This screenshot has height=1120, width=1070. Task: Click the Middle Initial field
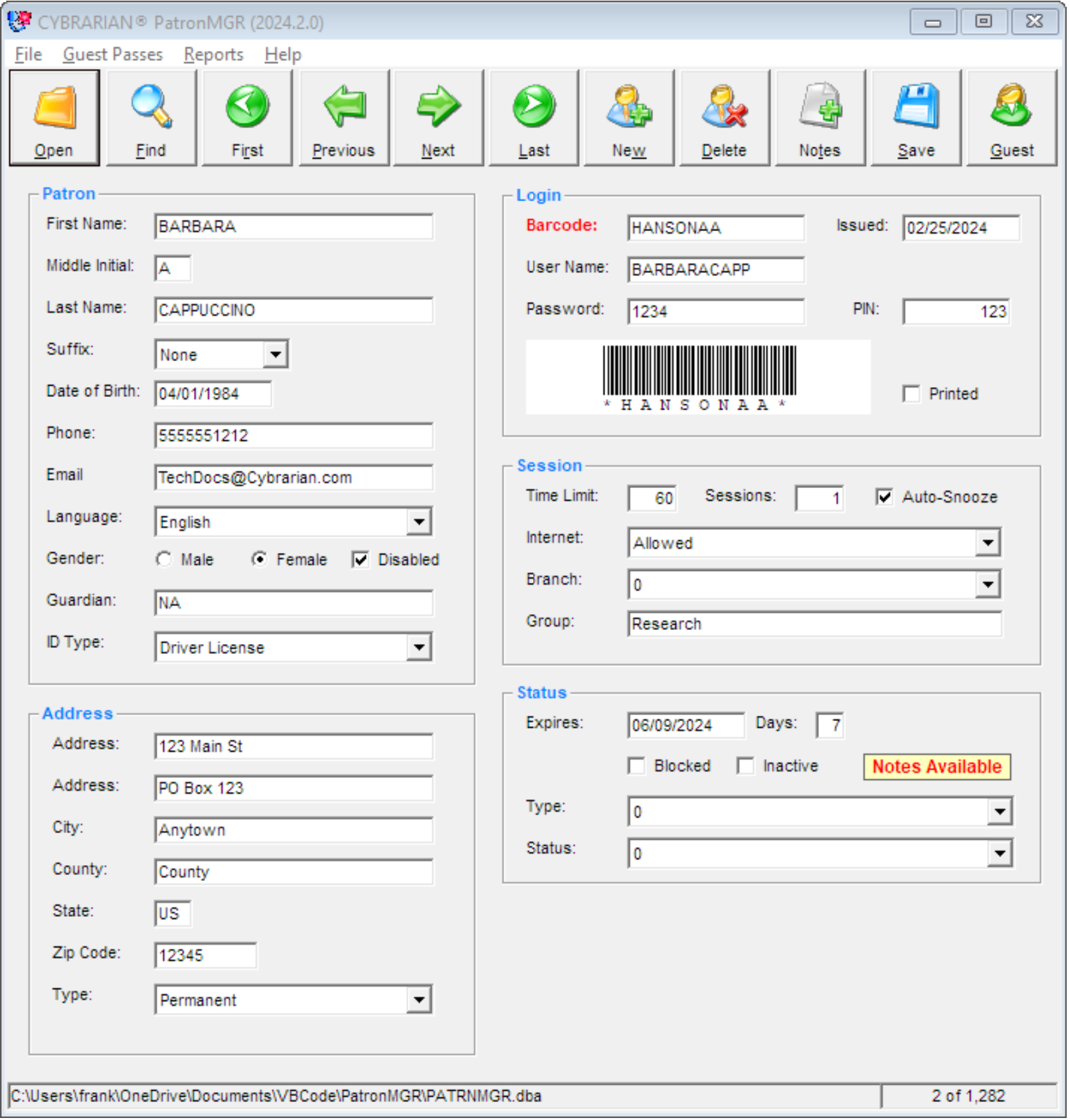(173, 269)
